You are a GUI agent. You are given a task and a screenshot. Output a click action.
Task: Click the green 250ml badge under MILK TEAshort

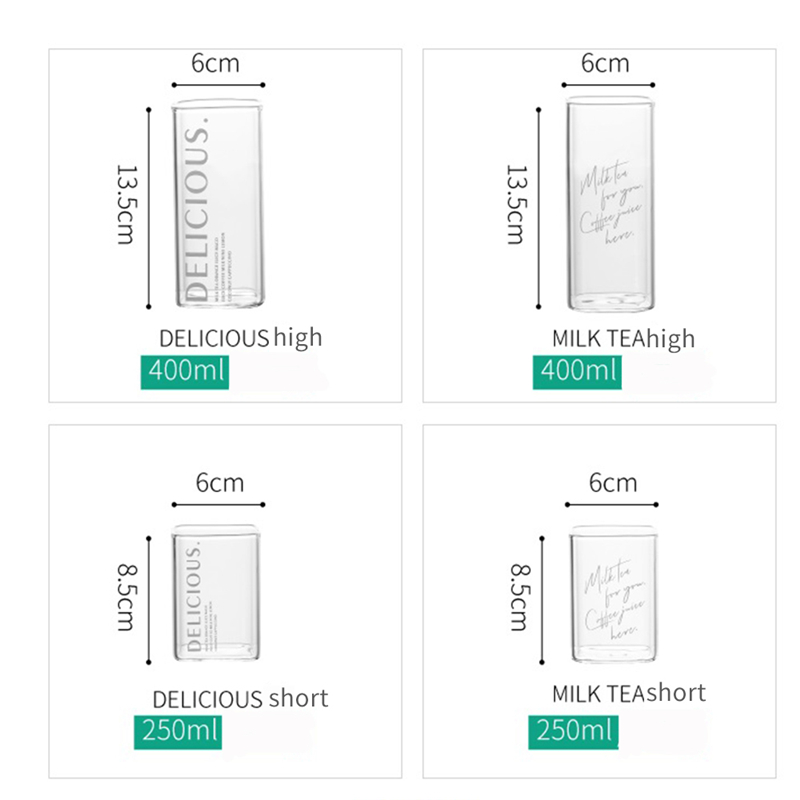click(574, 731)
